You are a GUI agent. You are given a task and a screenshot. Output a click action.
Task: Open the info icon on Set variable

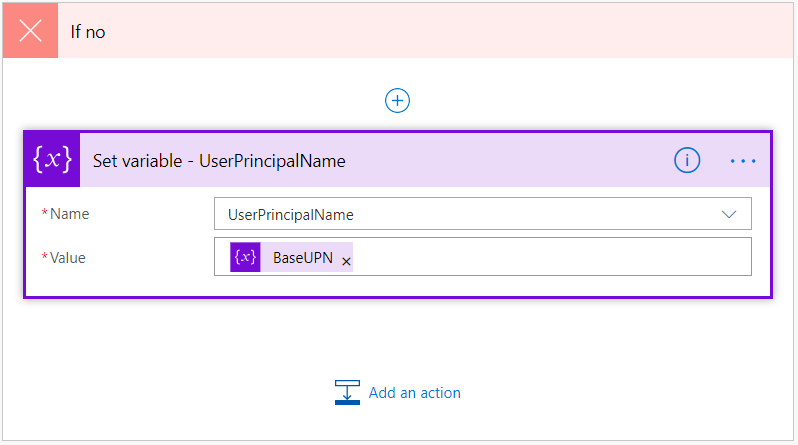687,160
